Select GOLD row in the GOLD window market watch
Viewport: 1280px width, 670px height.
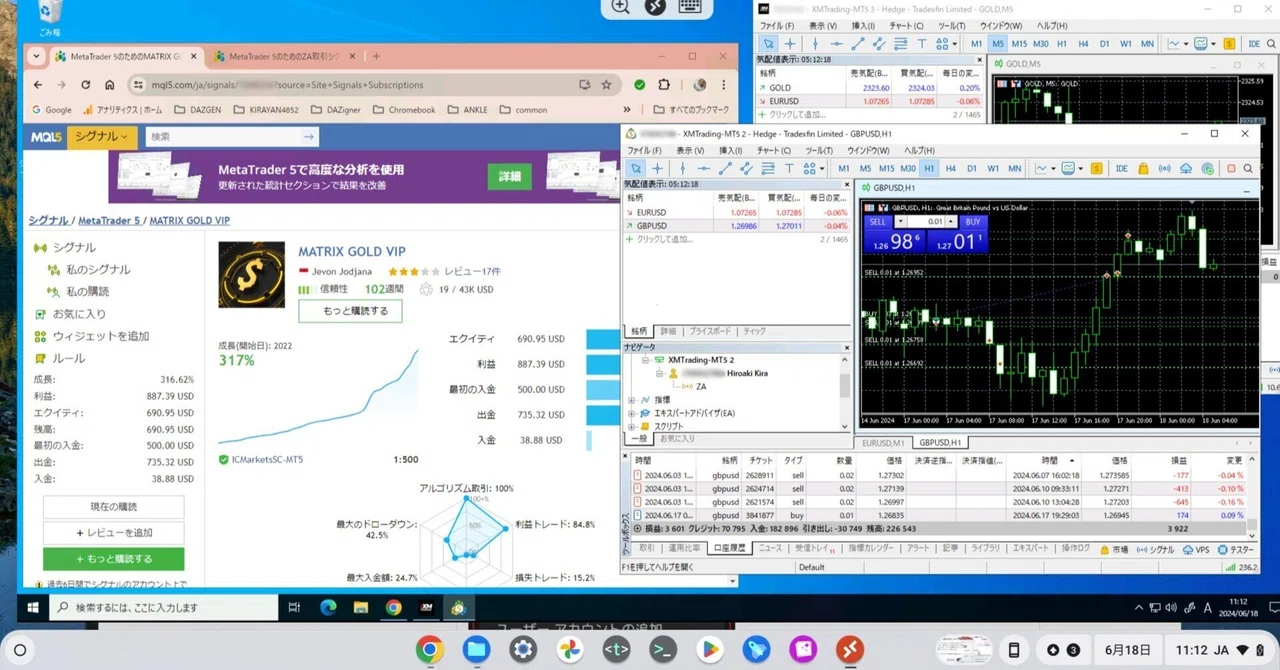(870, 88)
